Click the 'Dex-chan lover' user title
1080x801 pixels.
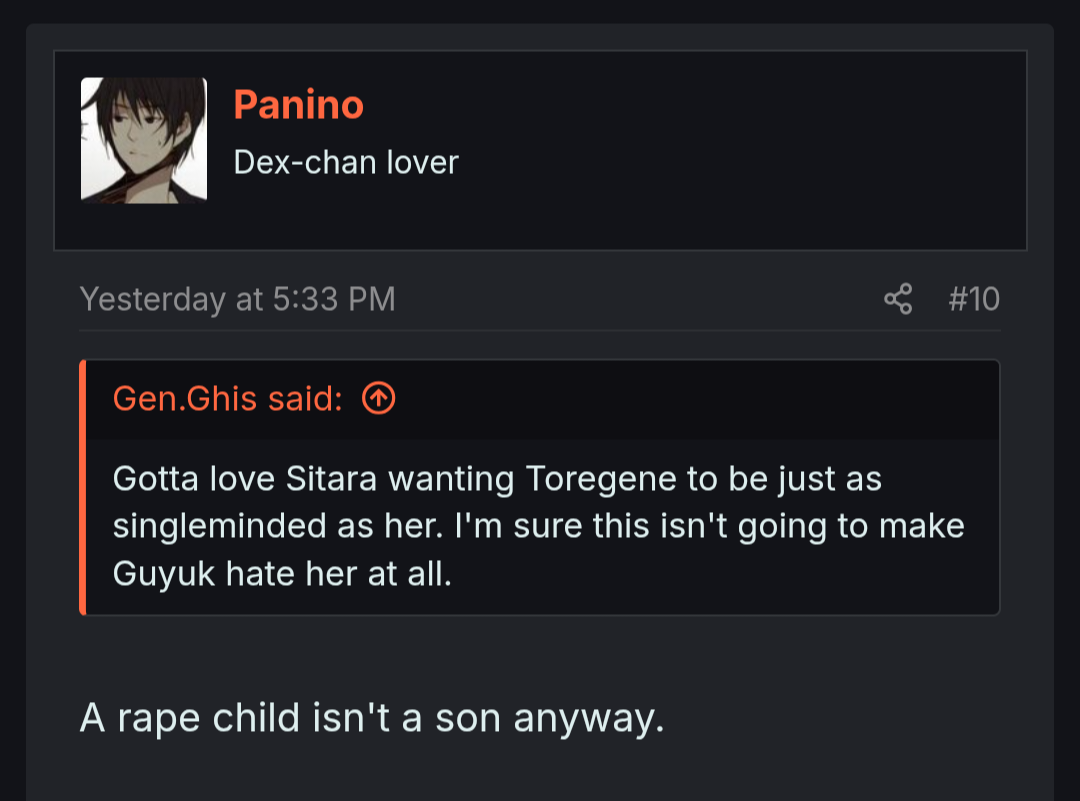tap(346, 163)
